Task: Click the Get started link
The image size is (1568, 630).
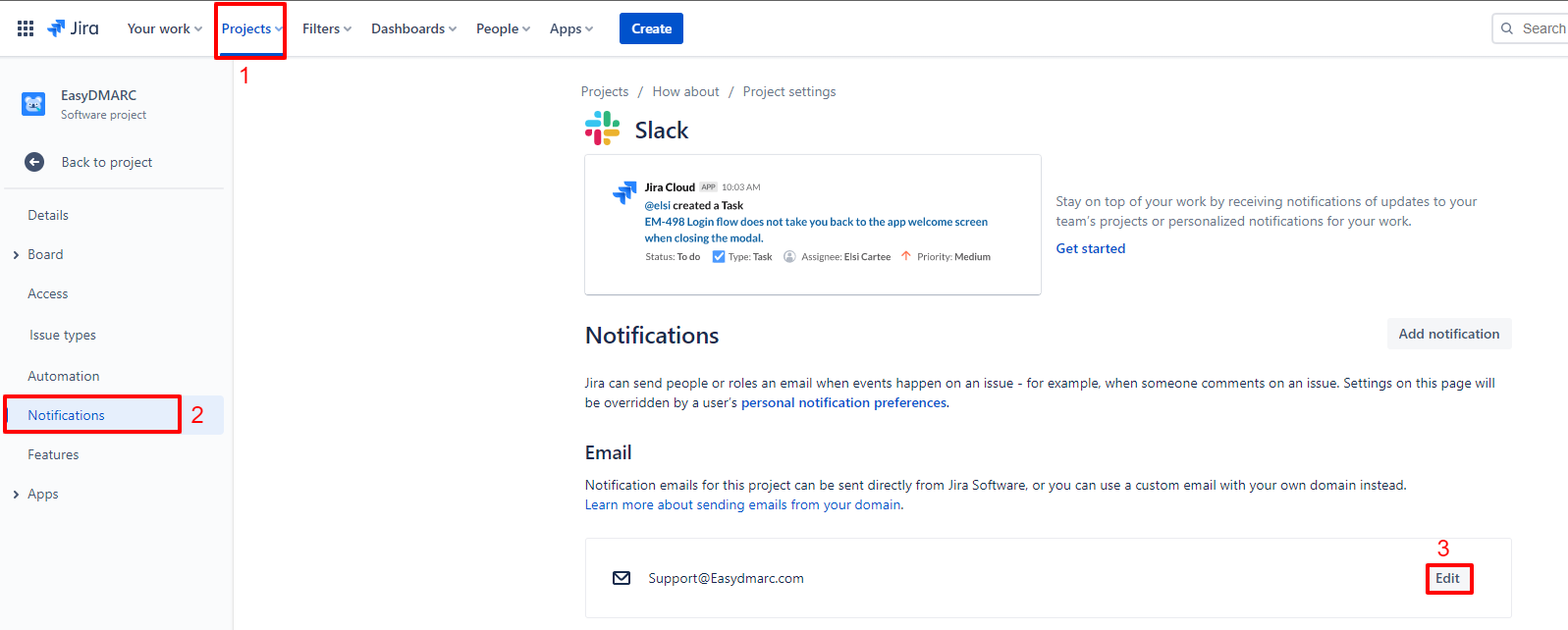Action: pos(1091,248)
